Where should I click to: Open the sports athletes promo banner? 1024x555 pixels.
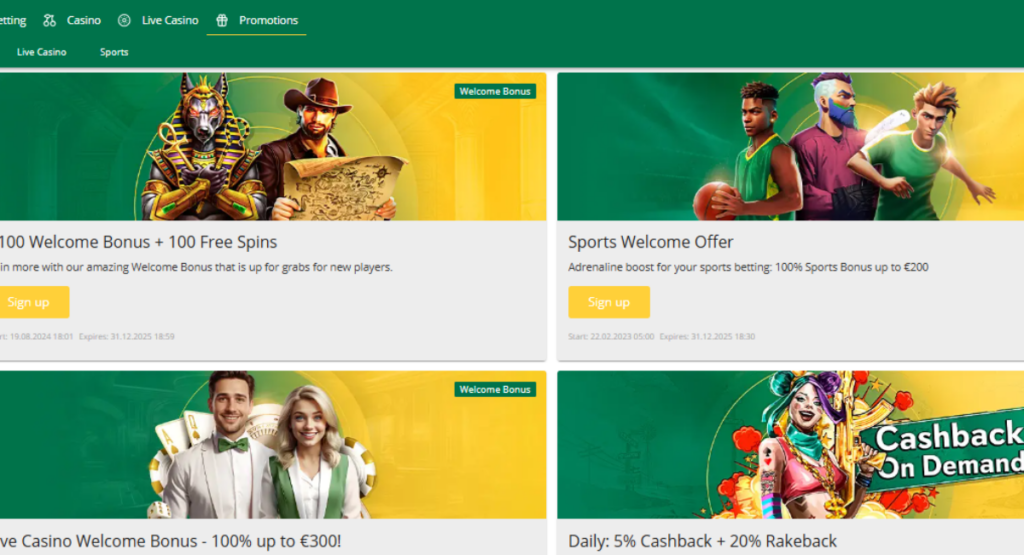[790, 146]
